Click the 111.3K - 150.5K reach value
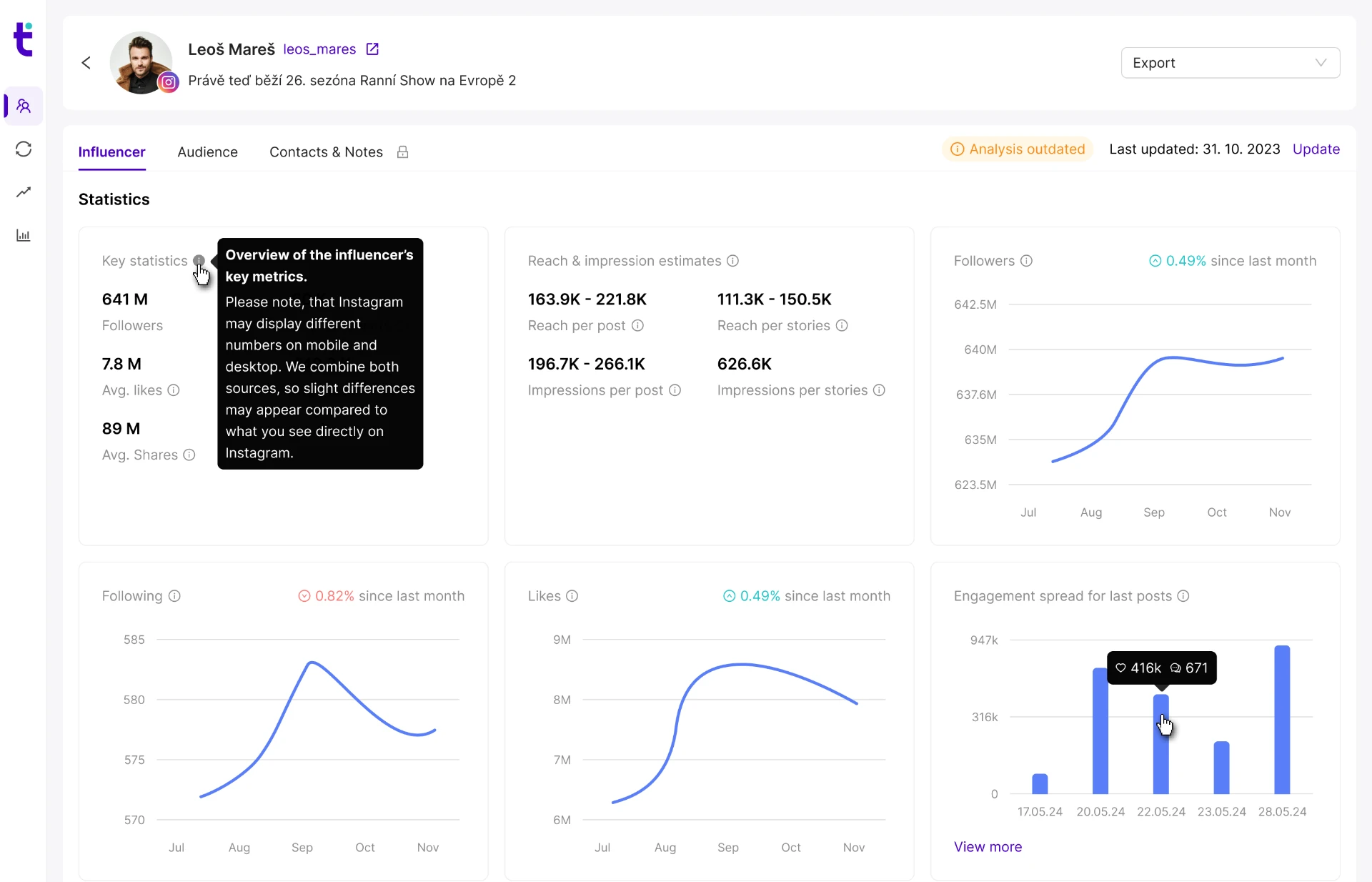This screenshot has width=1372, height=882. click(x=775, y=299)
